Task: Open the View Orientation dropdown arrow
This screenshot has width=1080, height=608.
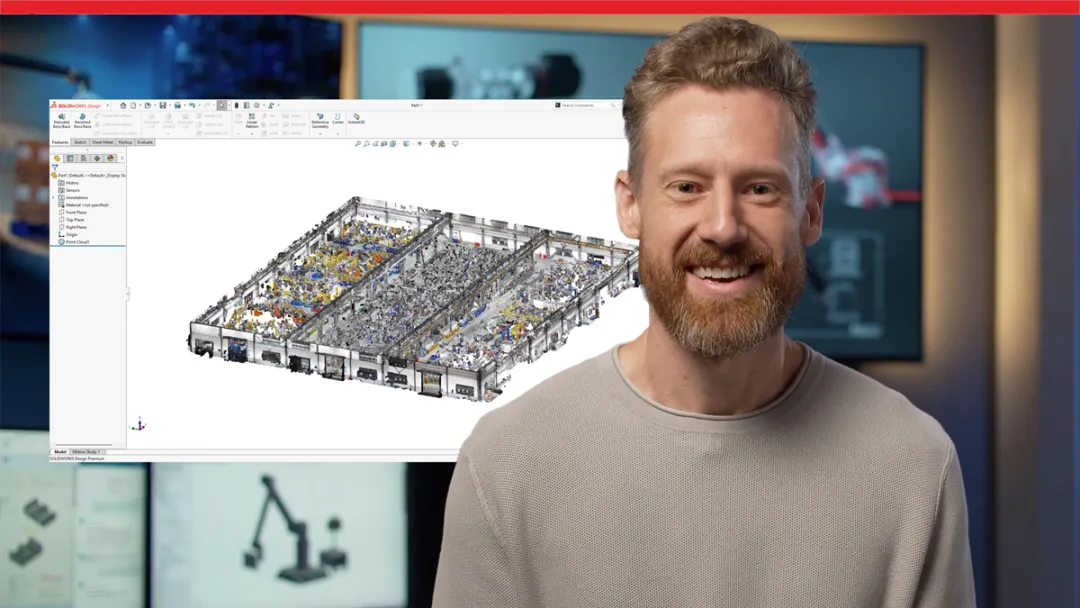Action: pos(399,143)
